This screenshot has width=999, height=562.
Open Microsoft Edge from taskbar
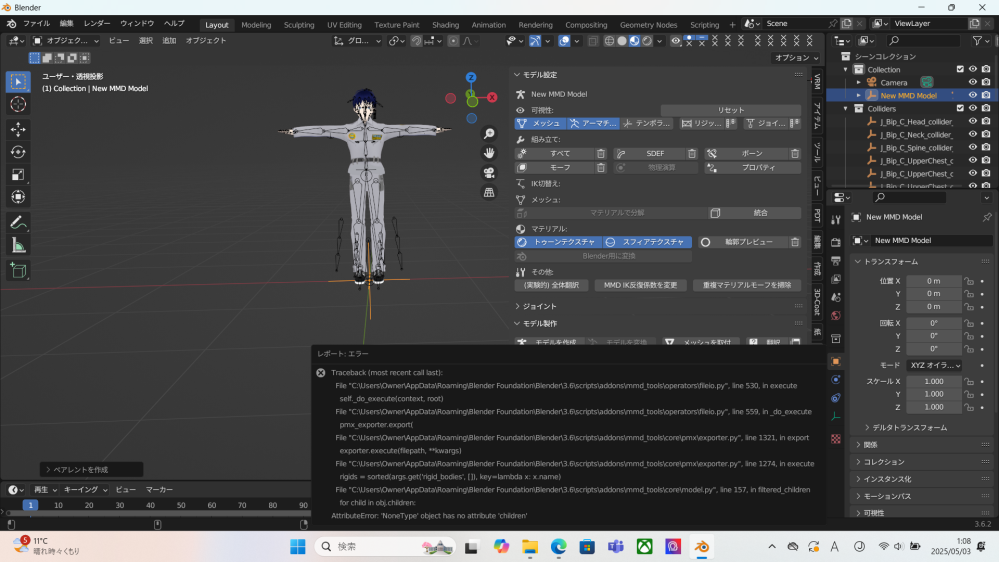click(x=558, y=547)
